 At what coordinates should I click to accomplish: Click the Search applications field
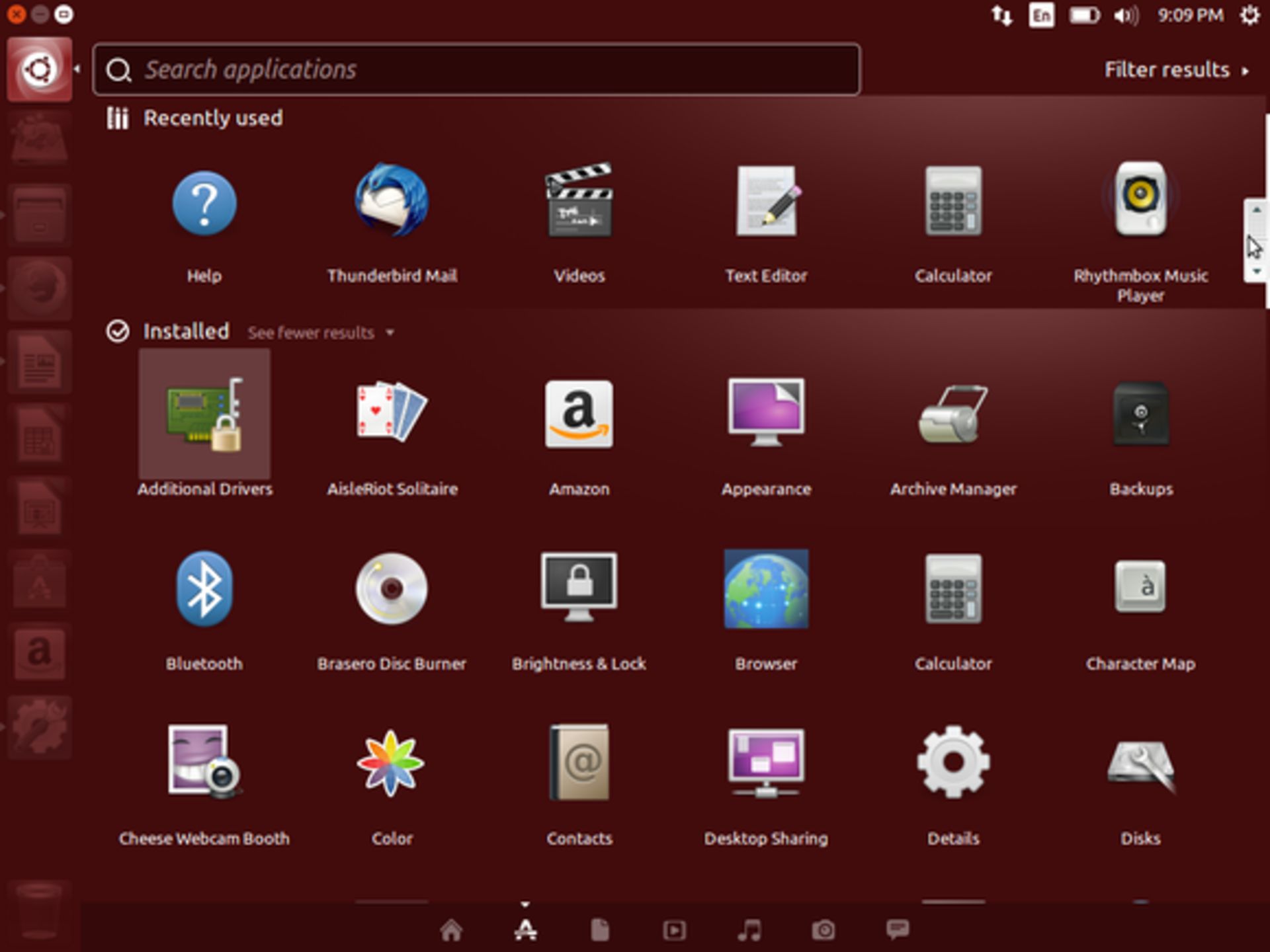click(476, 69)
